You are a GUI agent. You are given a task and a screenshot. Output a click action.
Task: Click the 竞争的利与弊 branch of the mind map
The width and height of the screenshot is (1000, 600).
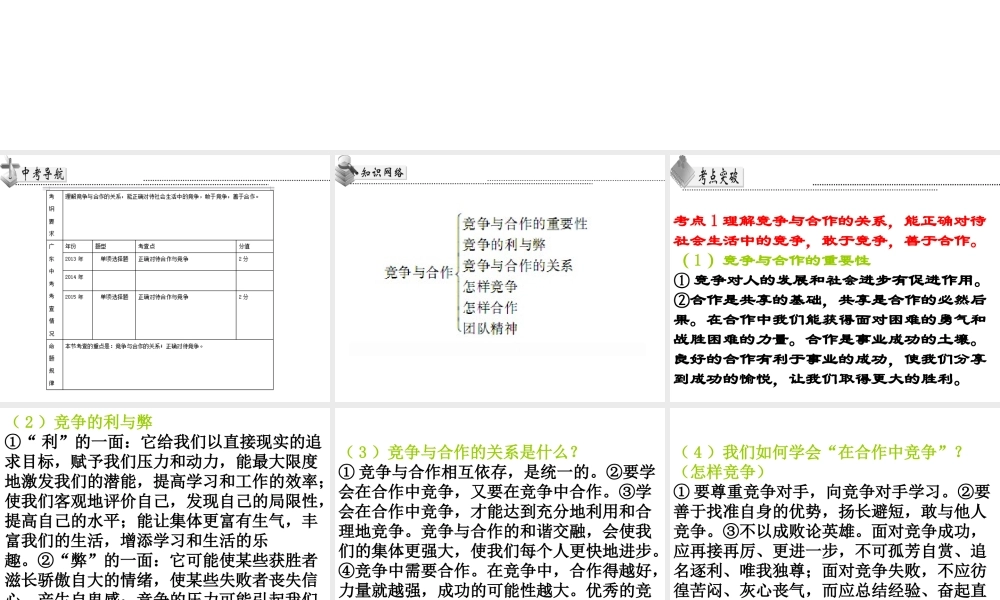(504, 245)
